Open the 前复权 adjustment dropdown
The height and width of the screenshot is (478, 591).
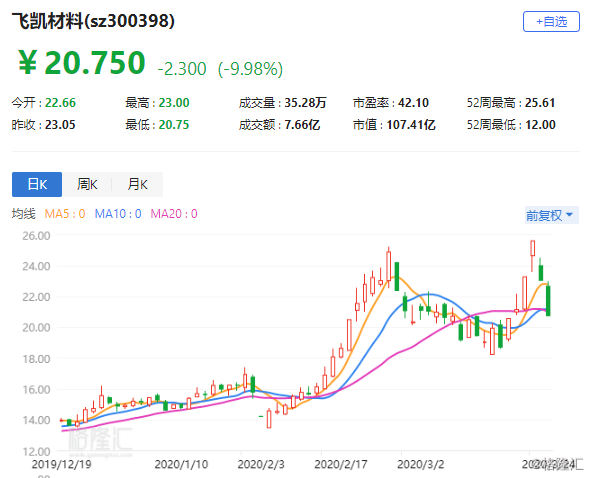click(x=551, y=215)
